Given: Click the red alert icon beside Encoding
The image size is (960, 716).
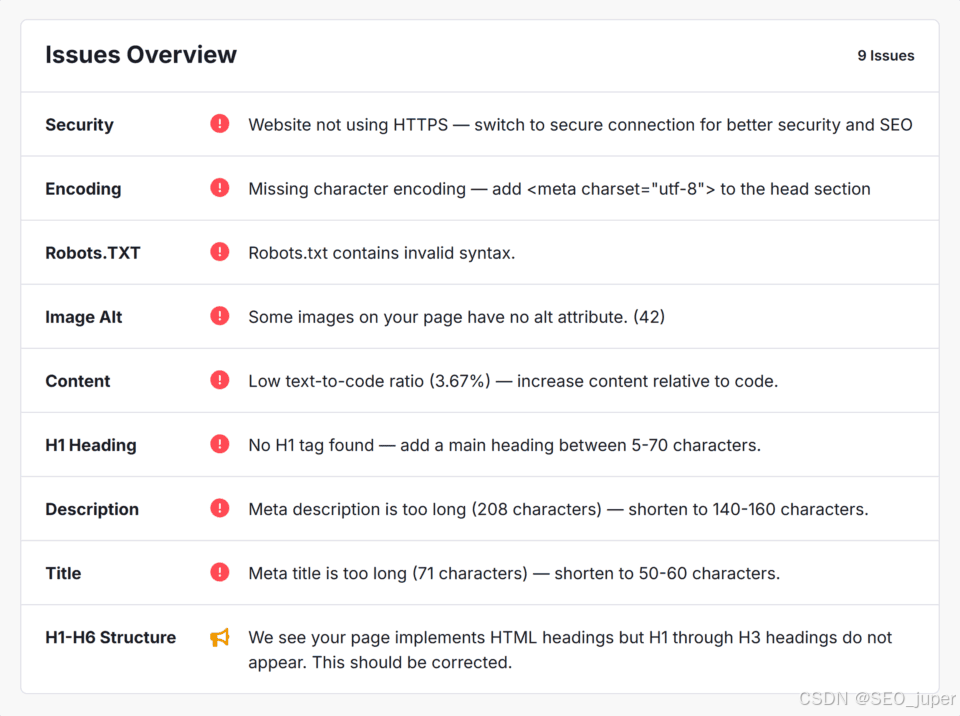Looking at the screenshot, I should click(220, 187).
